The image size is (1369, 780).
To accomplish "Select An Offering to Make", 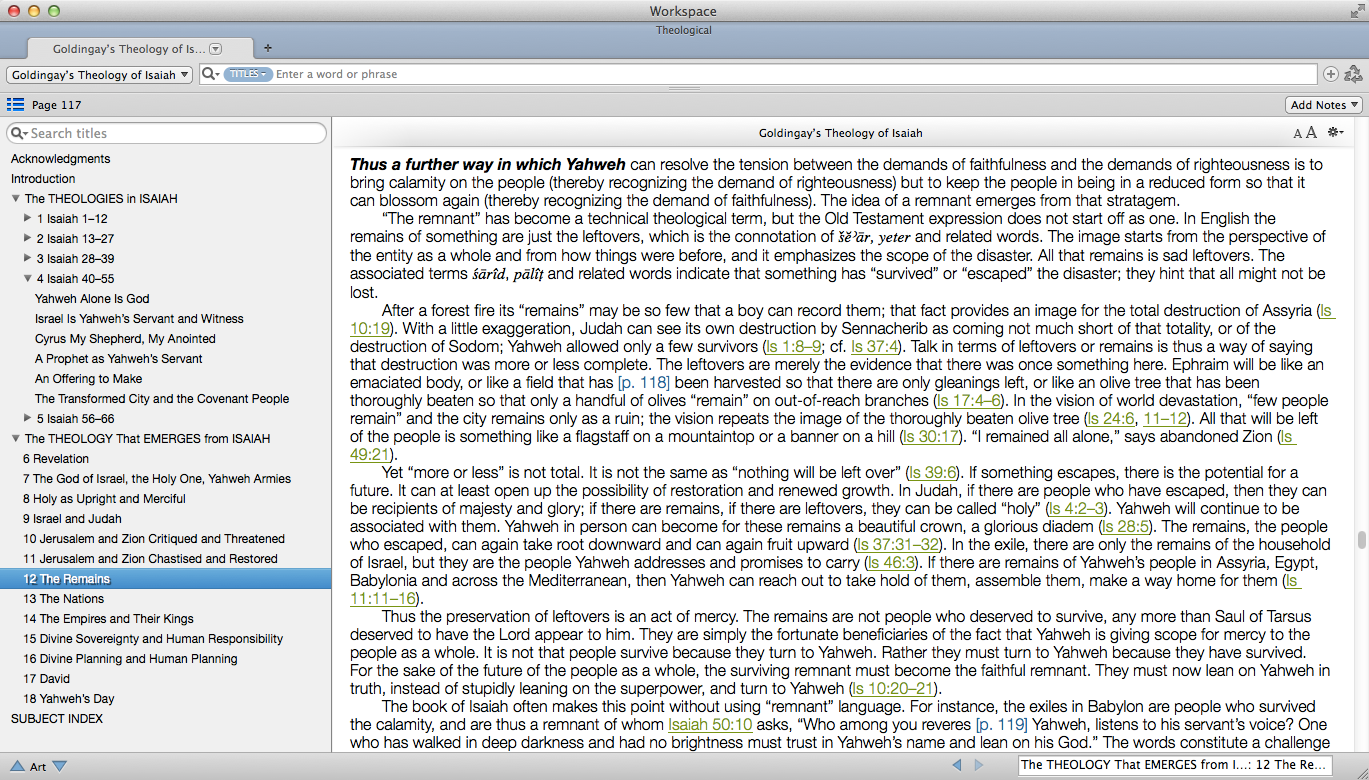I will pos(89,379).
